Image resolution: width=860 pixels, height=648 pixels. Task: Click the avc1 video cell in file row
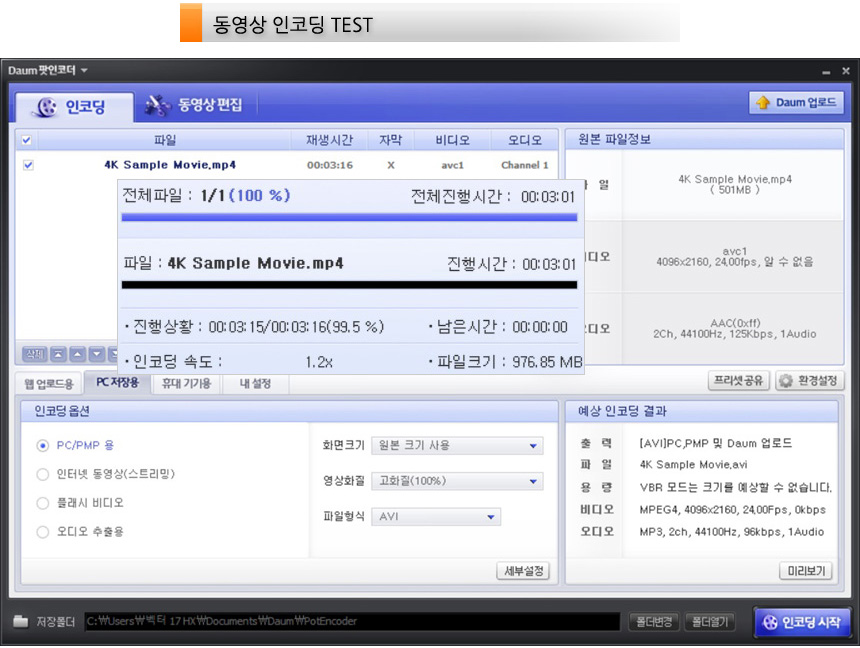pyautogui.click(x=452, y=165)
